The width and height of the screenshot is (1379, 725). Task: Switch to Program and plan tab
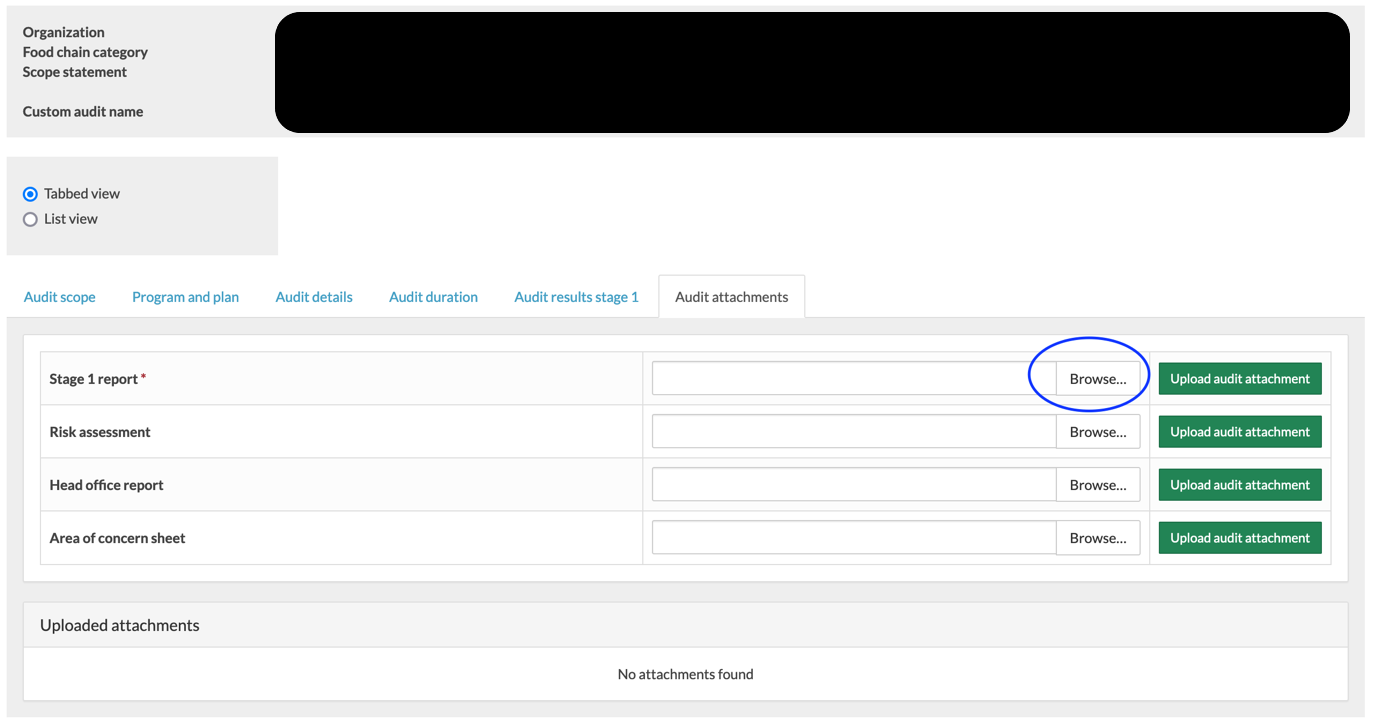pyautogui.click(x=185, y=297)
